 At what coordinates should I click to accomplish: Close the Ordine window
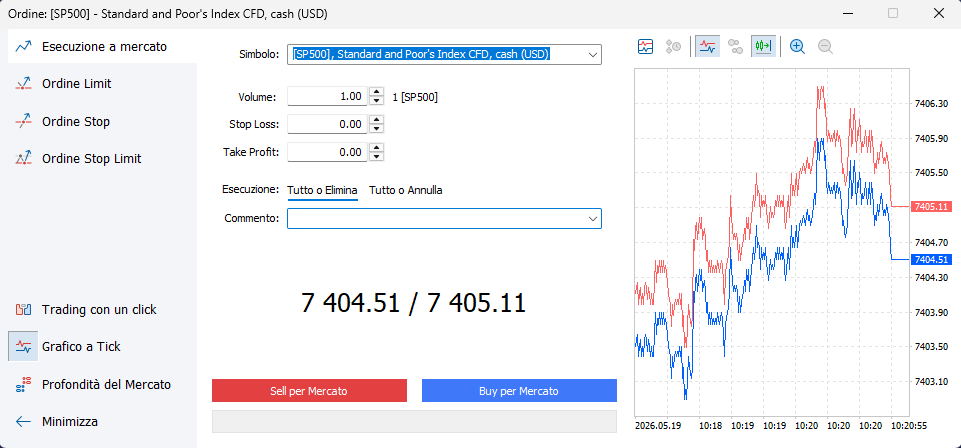coord(938,13)
